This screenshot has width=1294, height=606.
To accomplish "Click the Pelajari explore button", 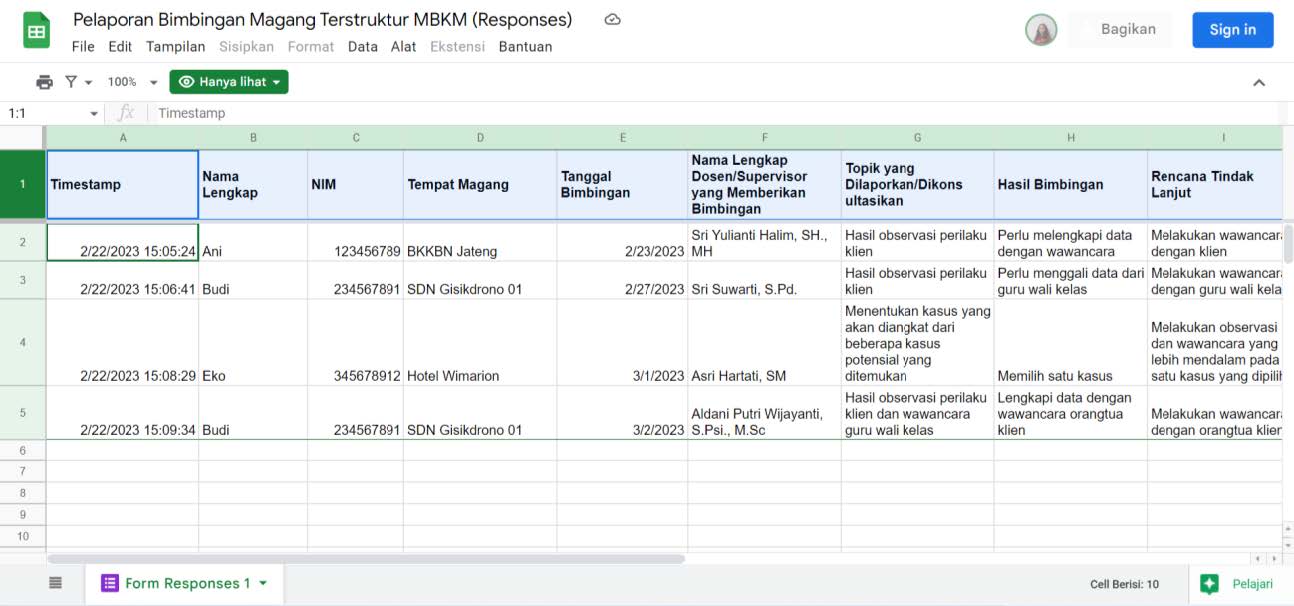I will click(1237, 584).
